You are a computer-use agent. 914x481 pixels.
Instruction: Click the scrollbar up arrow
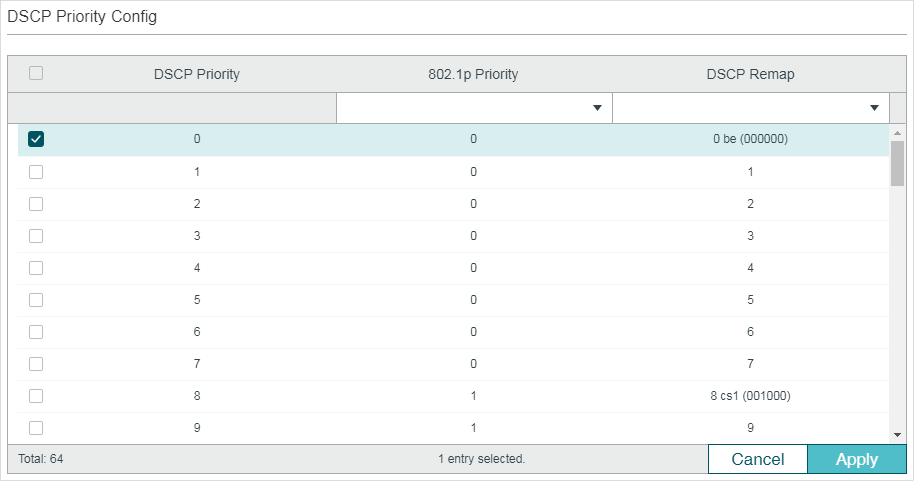click(x=897, y=134)
